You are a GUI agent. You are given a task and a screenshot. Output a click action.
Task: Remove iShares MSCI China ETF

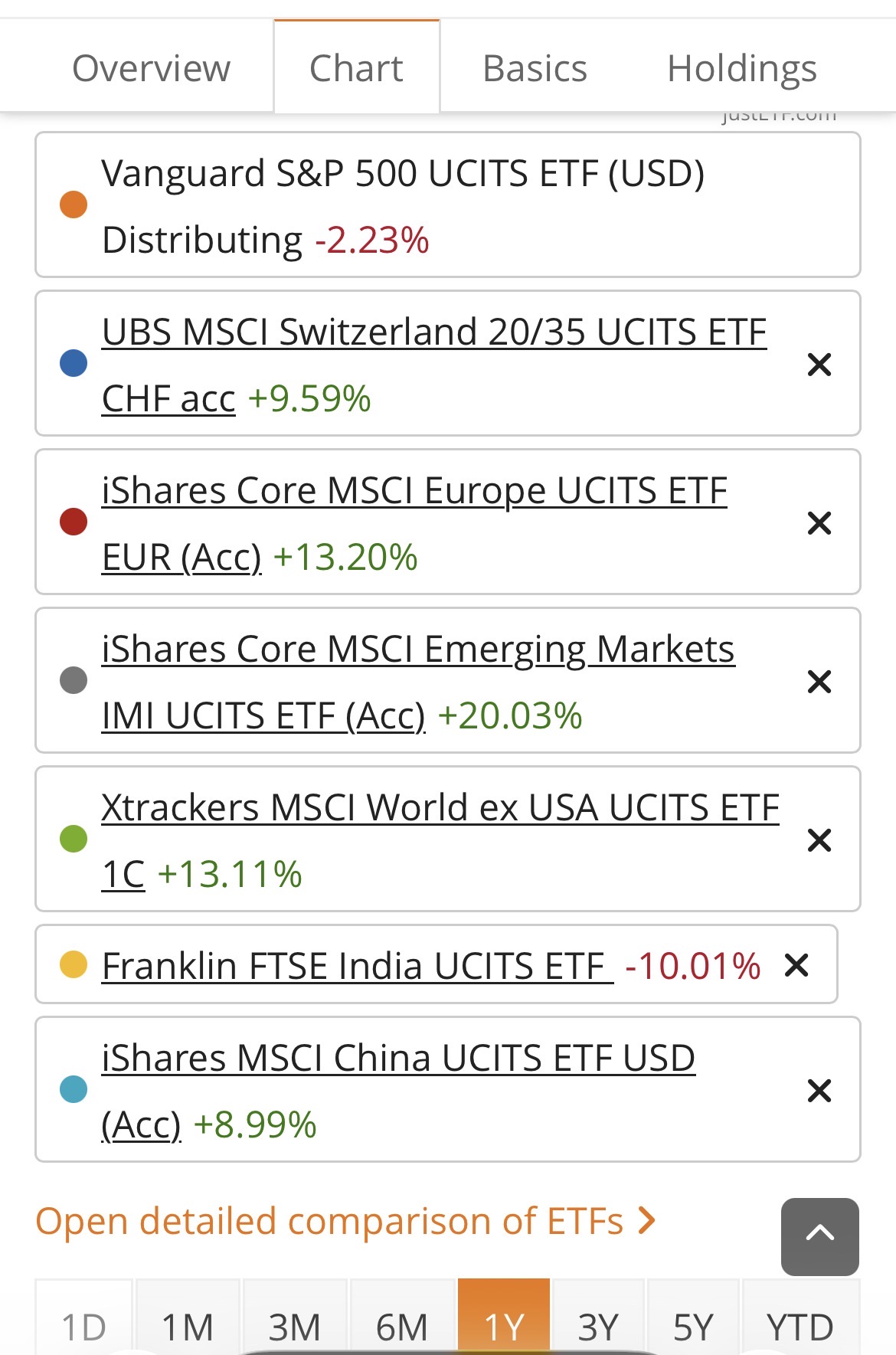[819, 1091]
